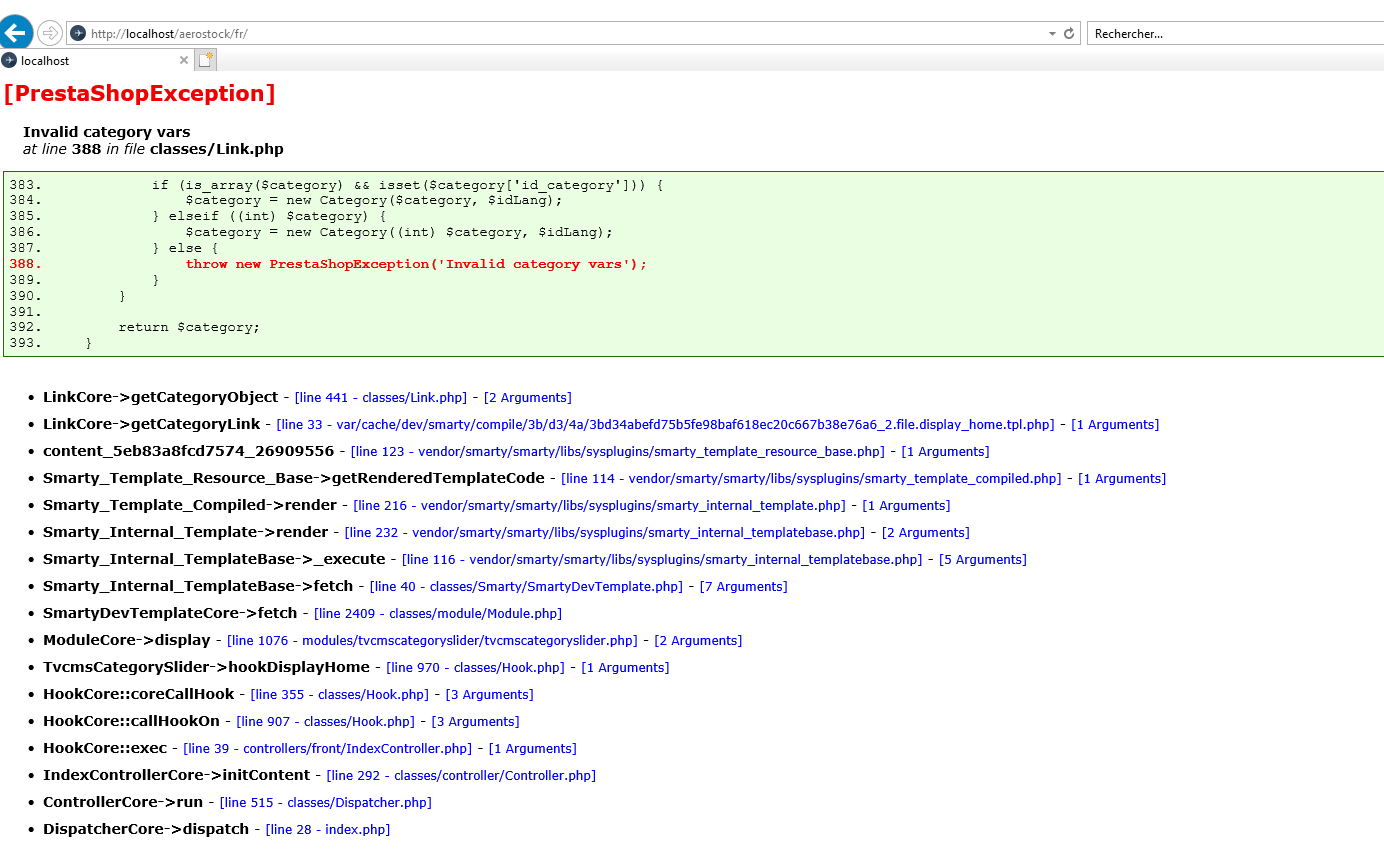Open the line 232 smarty_internal_templatebase.php link
1384x853 pixels.
(x=605, y=533)
